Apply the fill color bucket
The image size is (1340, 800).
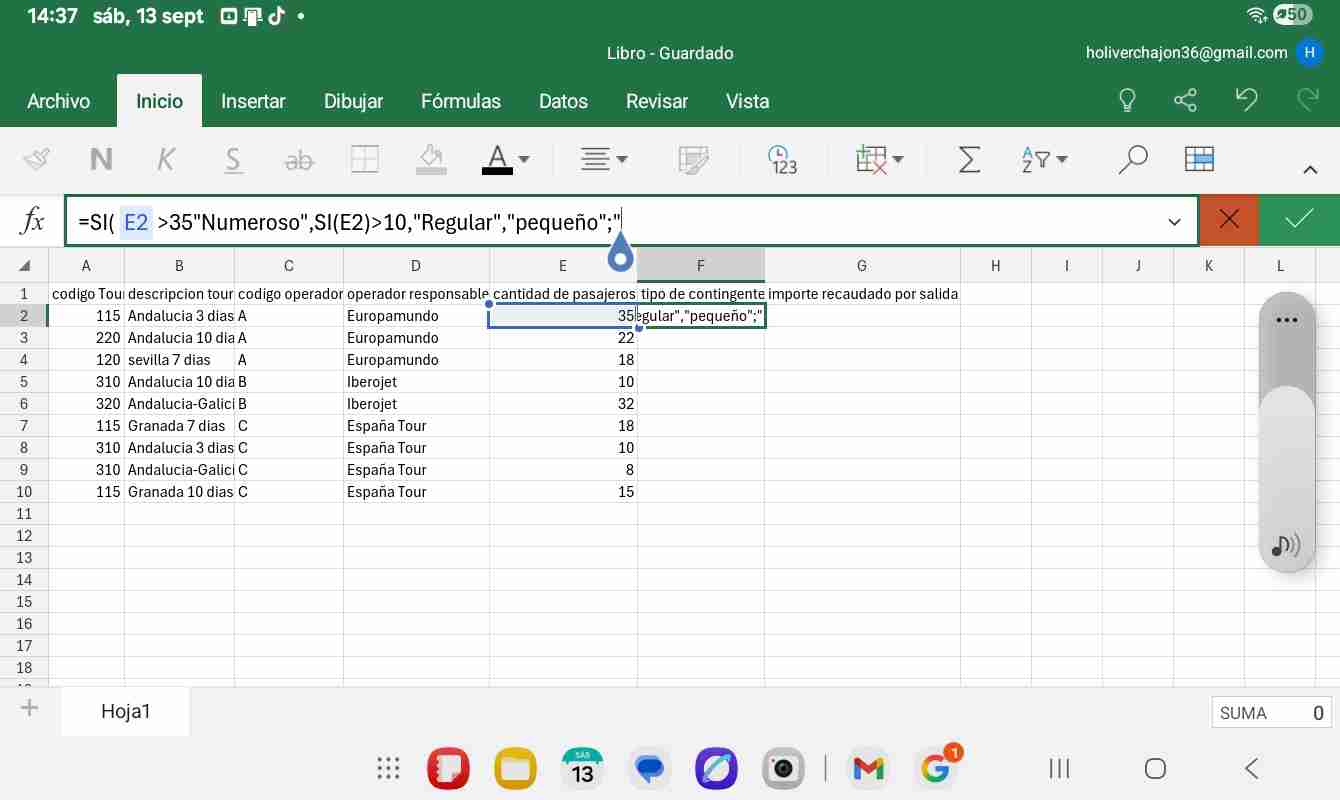pyautogui.click(x=431, y=160)
